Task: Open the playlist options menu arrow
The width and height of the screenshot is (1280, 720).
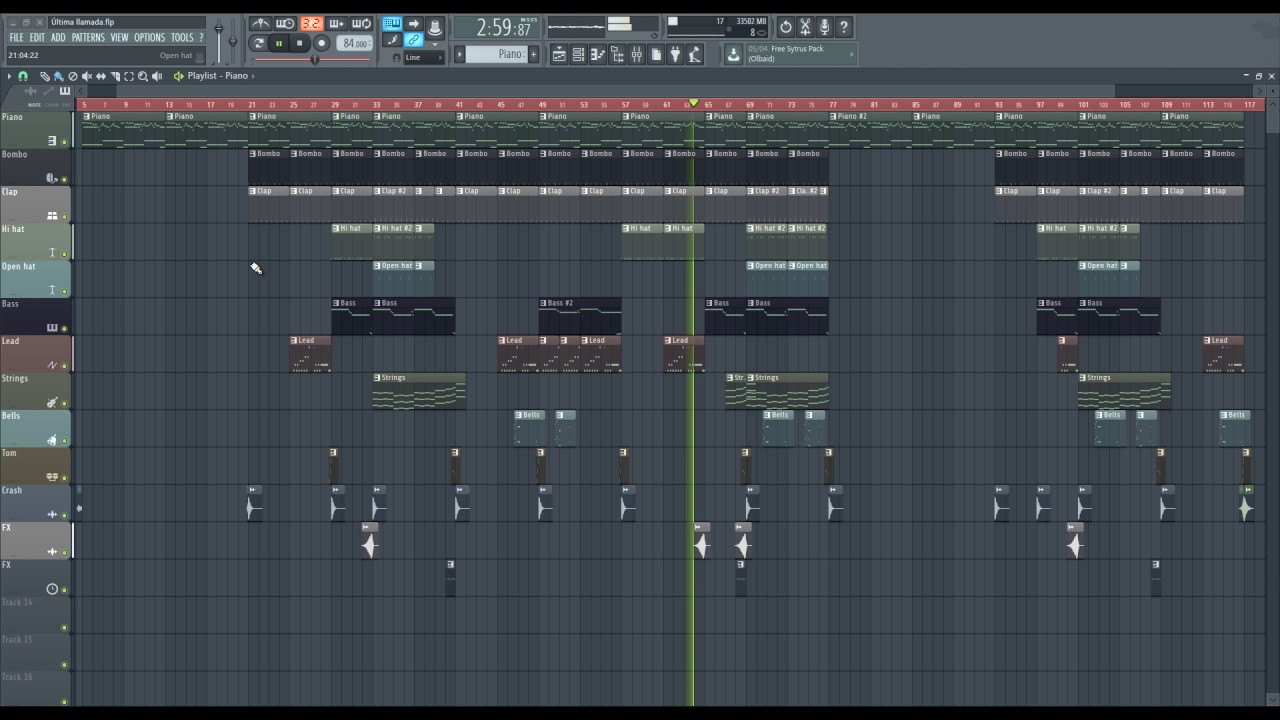Action: pyautogui.click(x=9, y=76)
